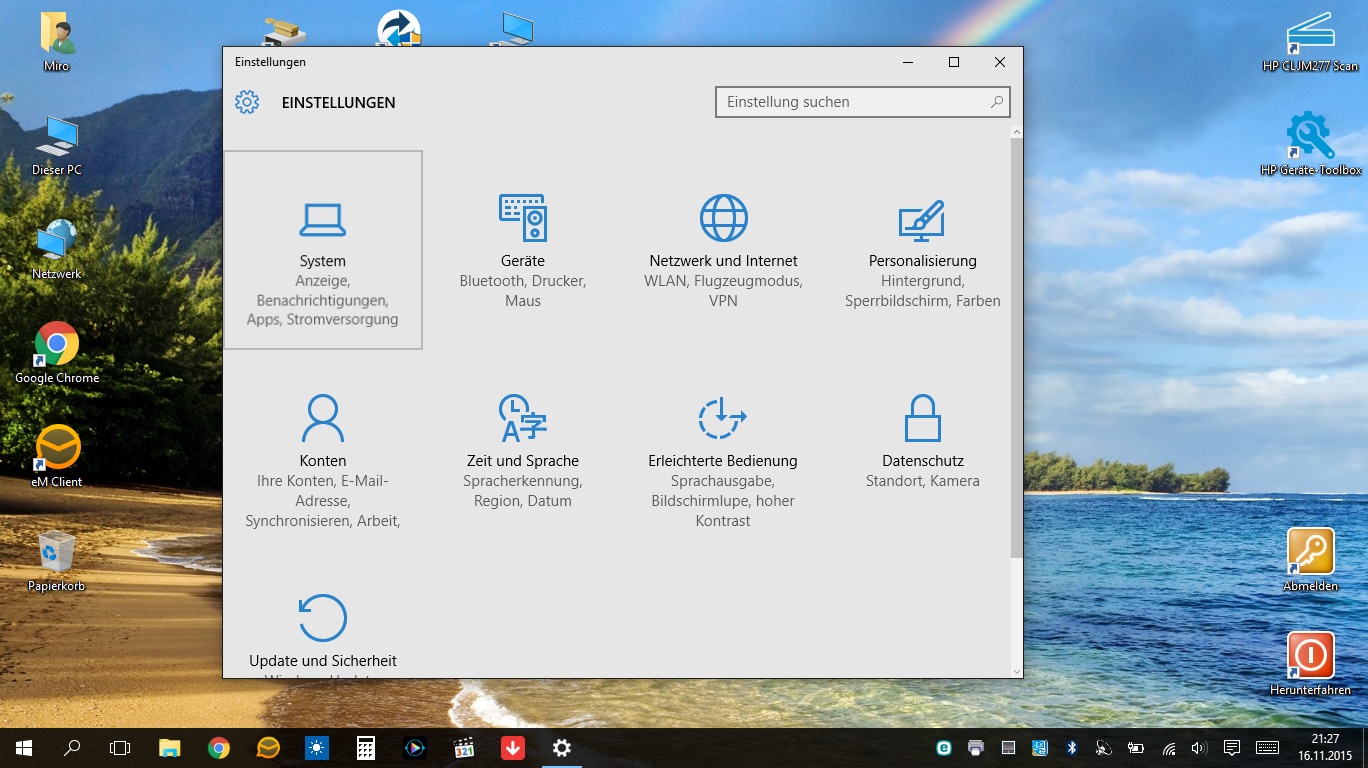Open the media player play-icon app in taskbar
The image size is (1368, 768).
pyautogui.click(x=415, y=748)
